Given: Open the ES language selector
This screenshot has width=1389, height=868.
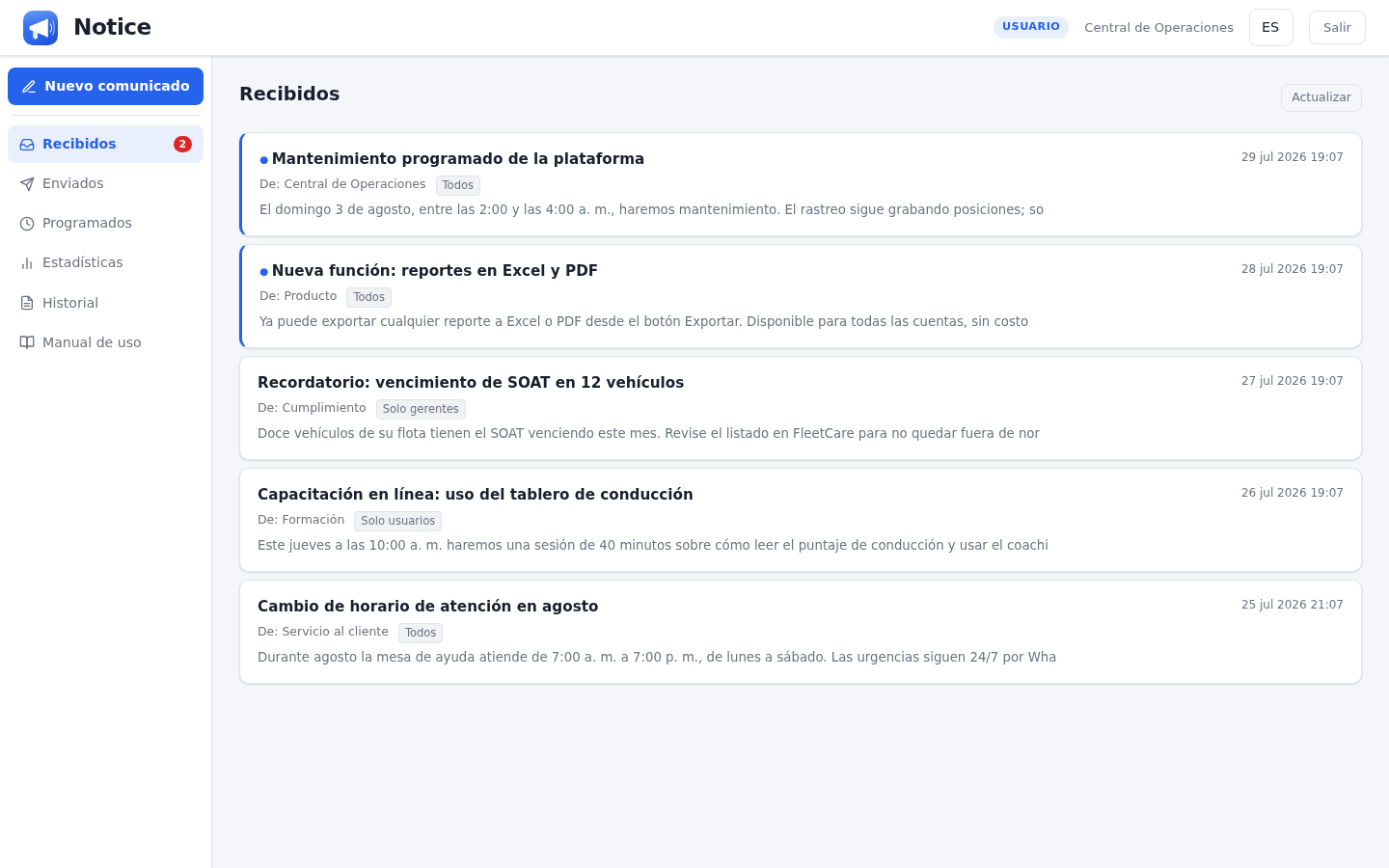Looking at the screenshot, I should 1270,28.
